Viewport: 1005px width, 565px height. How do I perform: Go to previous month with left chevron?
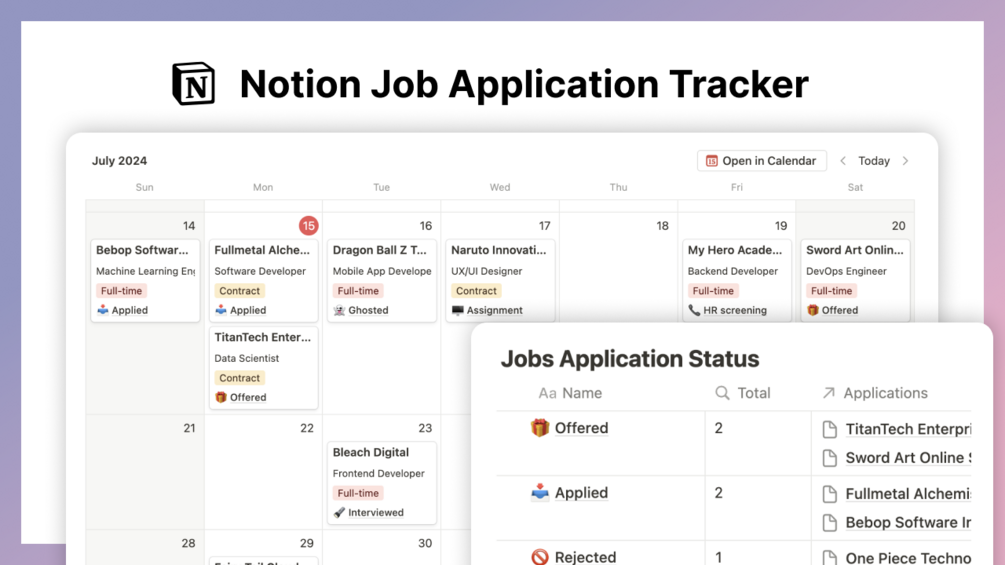pyautogui.click(x=843, y=161)
